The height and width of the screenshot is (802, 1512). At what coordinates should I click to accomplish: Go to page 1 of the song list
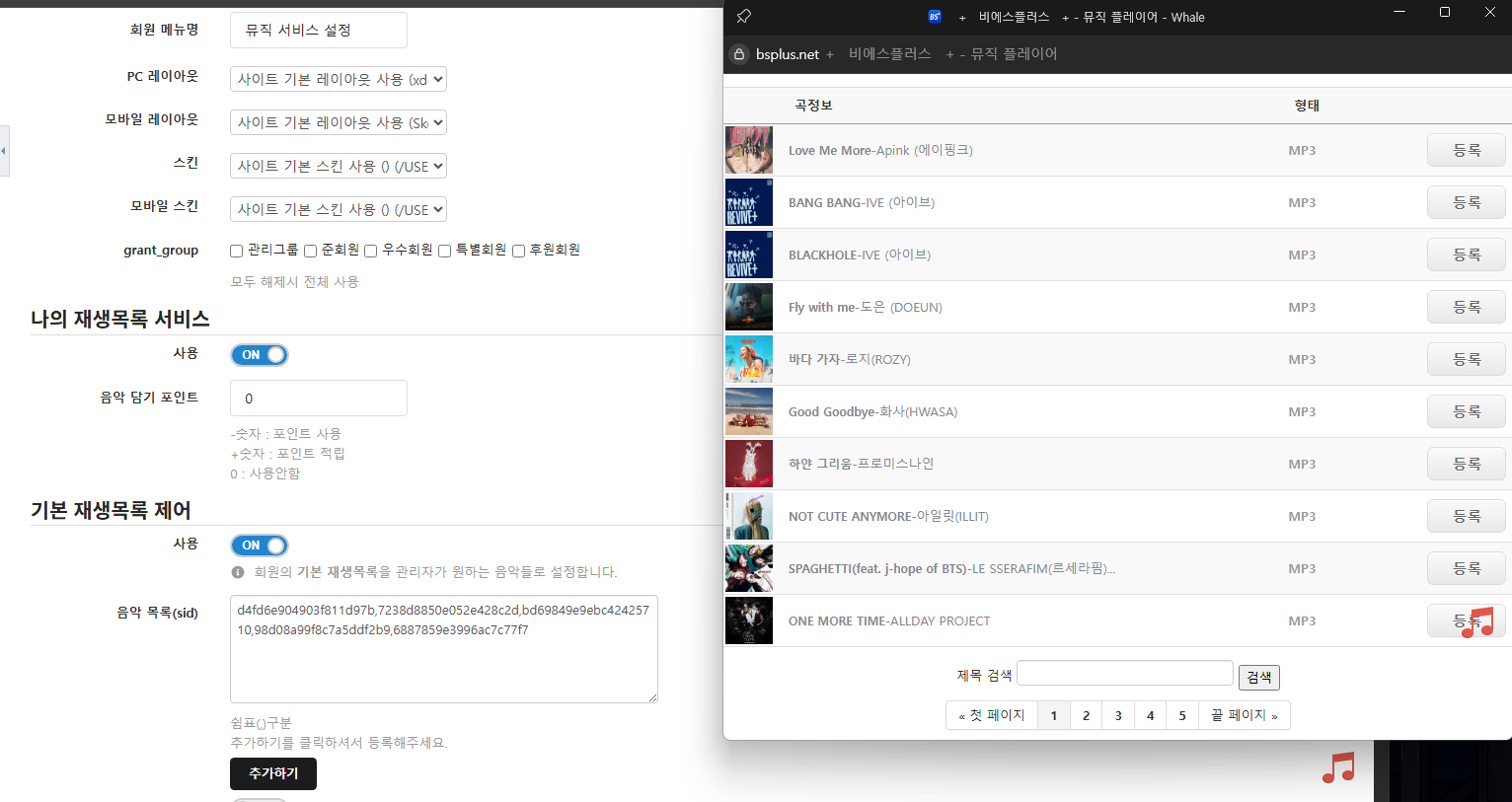[x=1054, y=715]
